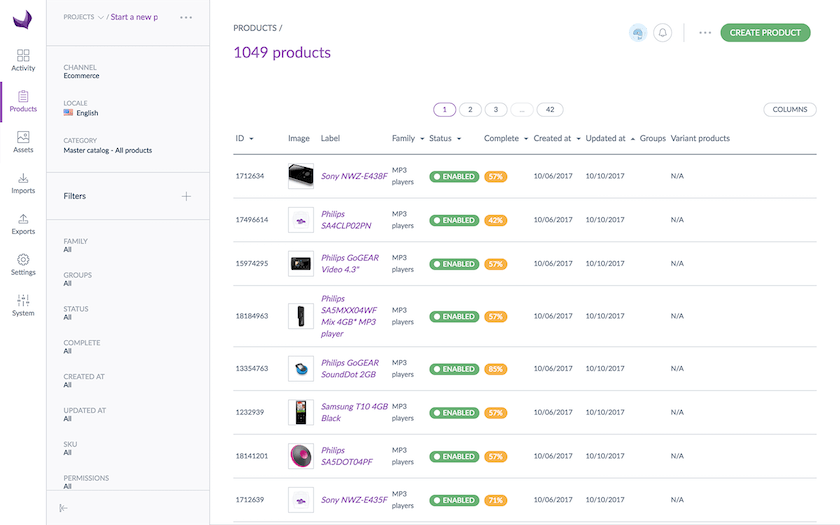The image size is (840, 525).
Task: Click the 85% completeness badge
Action: pyautogui.click(x=496, y=369)
